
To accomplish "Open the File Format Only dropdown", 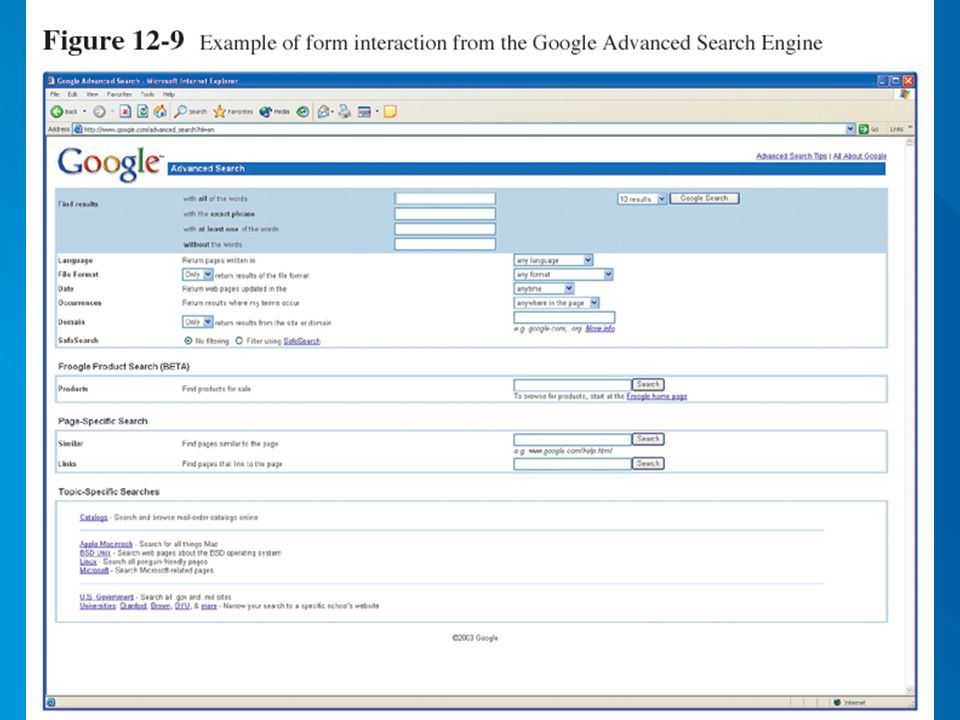I will [198, 275].
